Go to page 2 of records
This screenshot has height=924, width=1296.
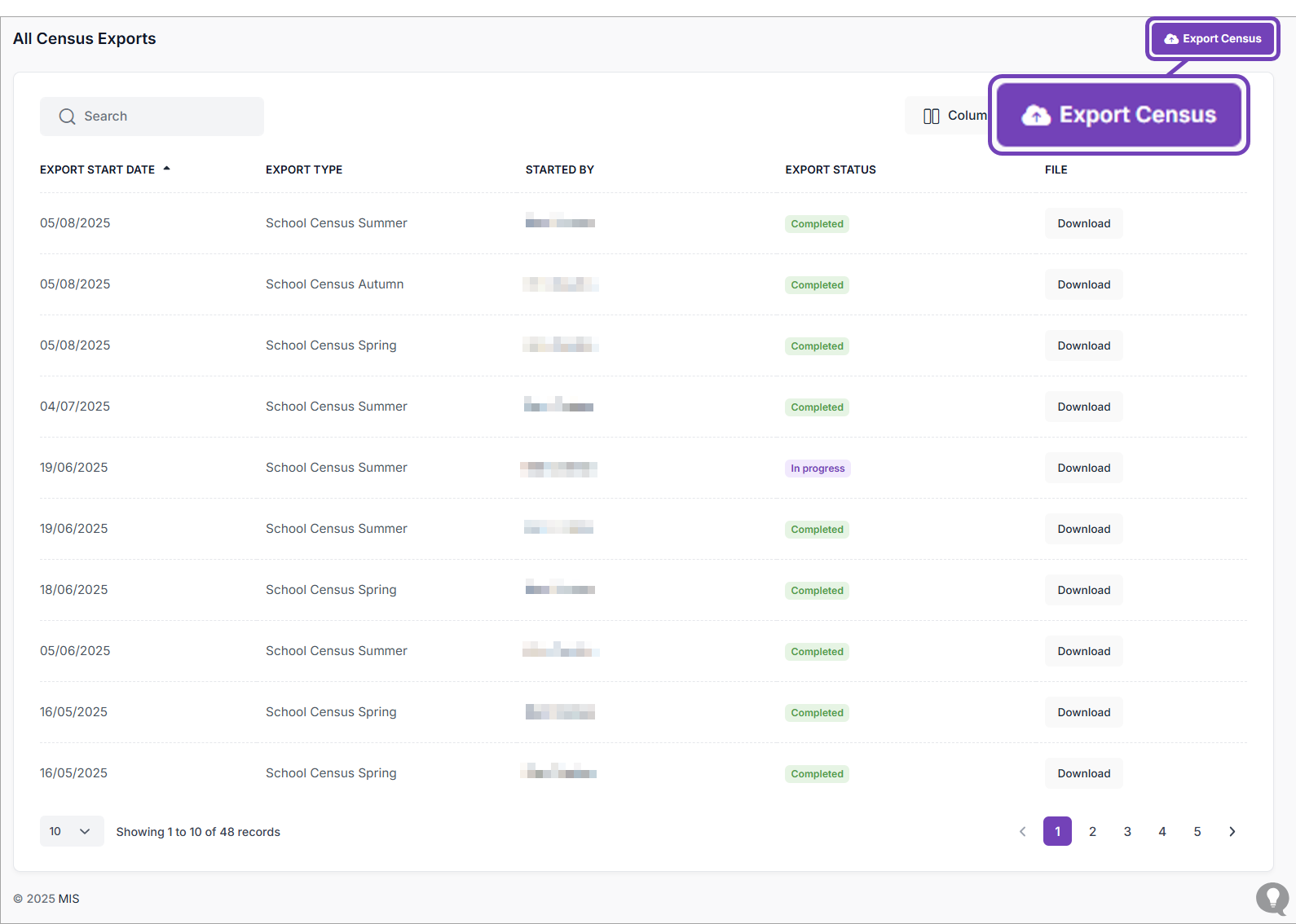[1092, 831]
